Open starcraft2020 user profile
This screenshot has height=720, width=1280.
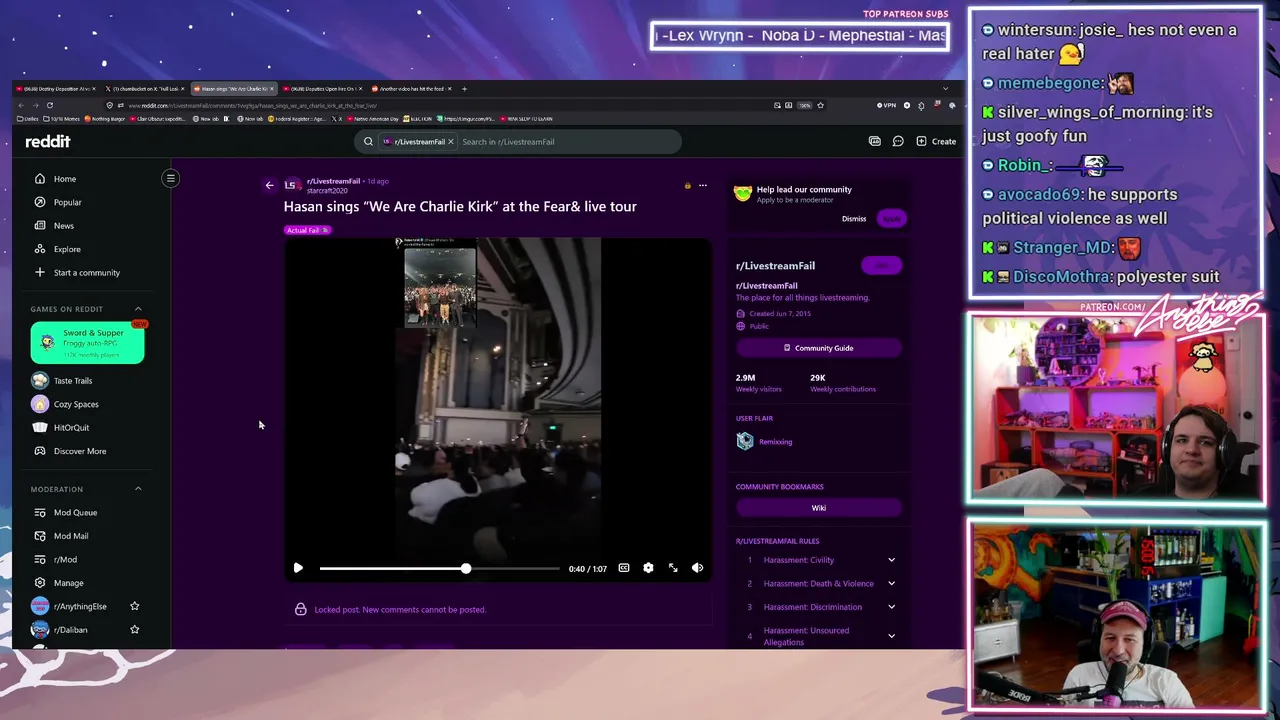[327, 191]
